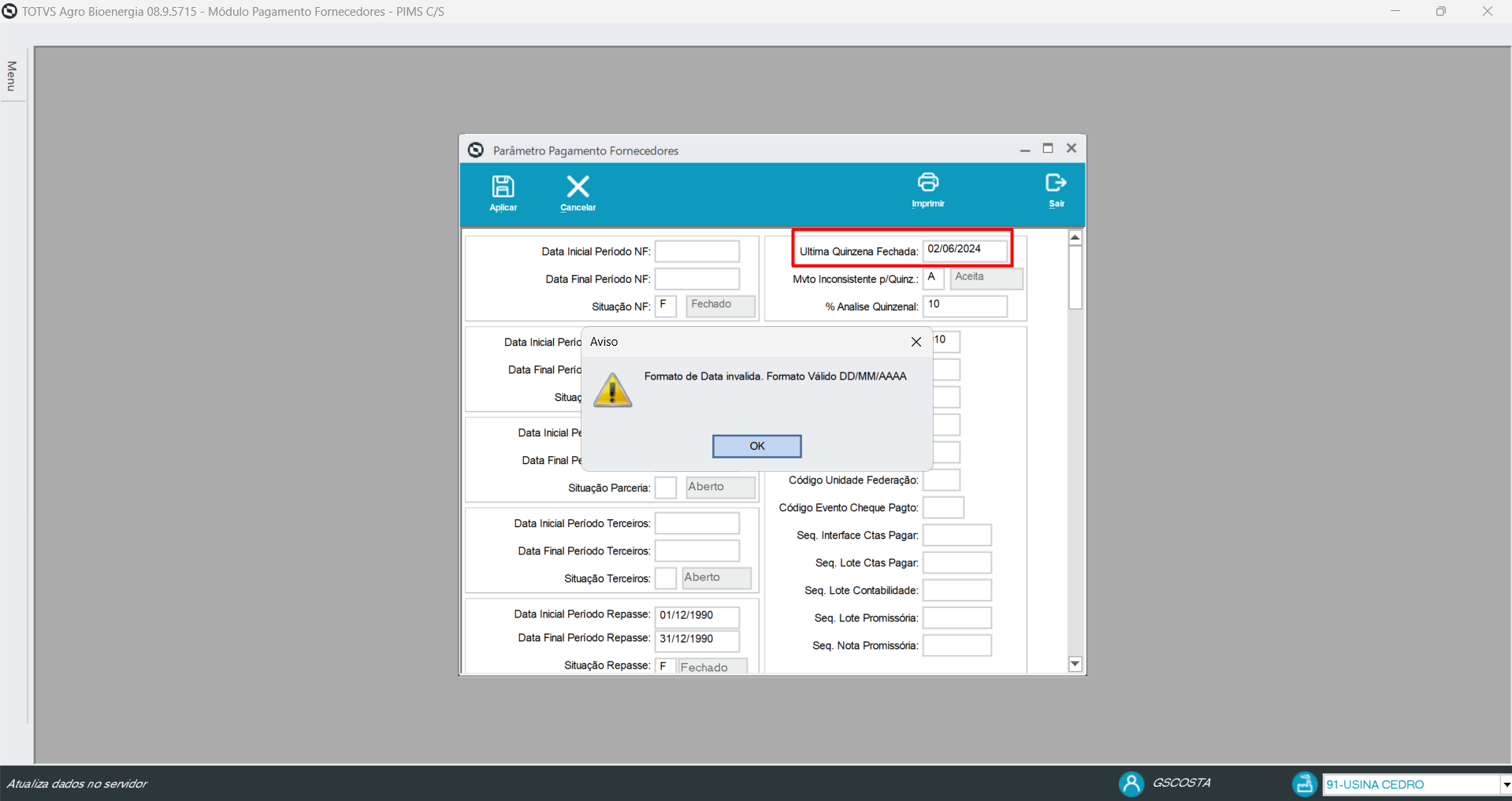
Task: Click the Parâmetro Pagamento Fornecedores window logo icon
Action: click(475, 150)
